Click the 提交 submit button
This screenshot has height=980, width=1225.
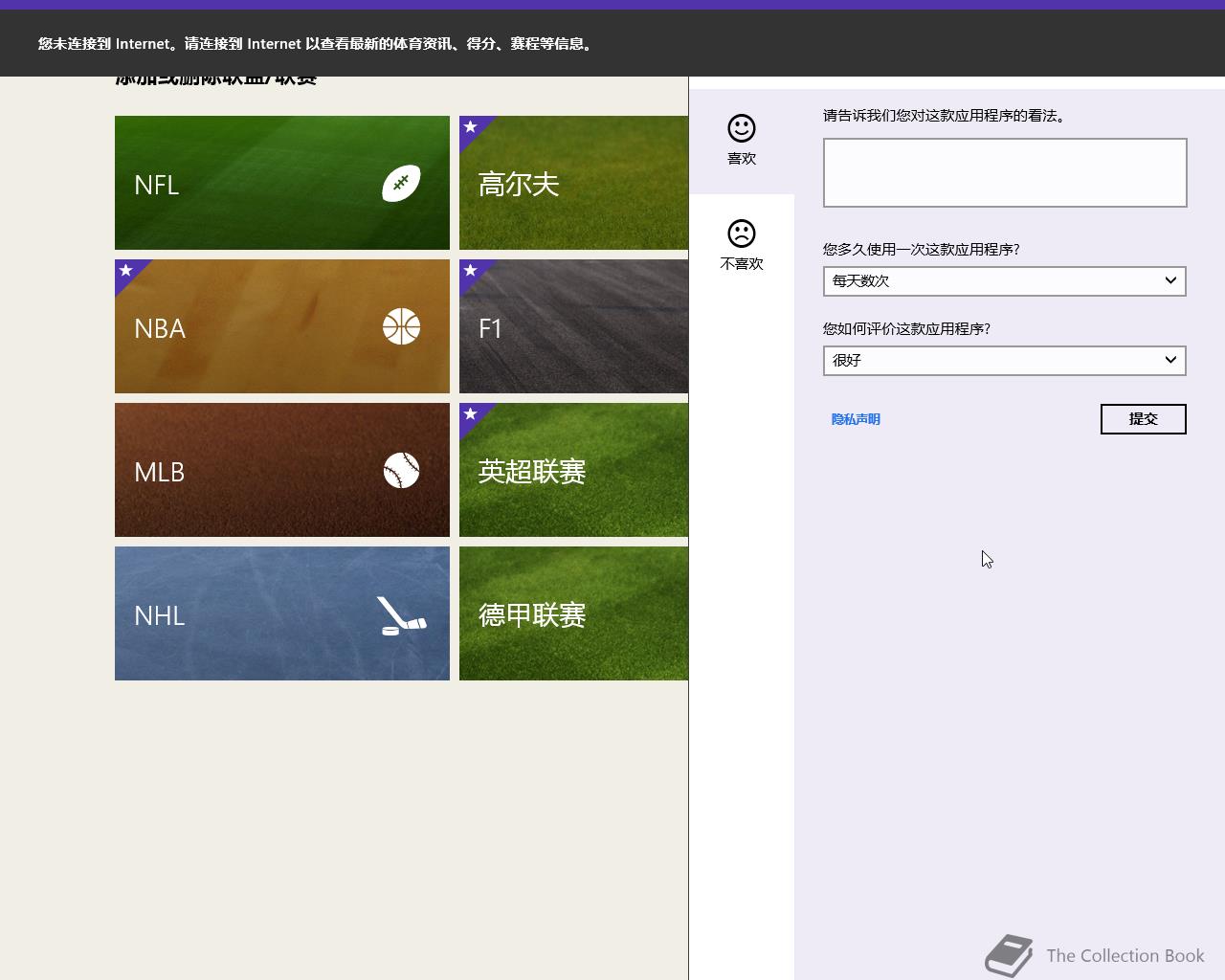[x=1144, y=418]
